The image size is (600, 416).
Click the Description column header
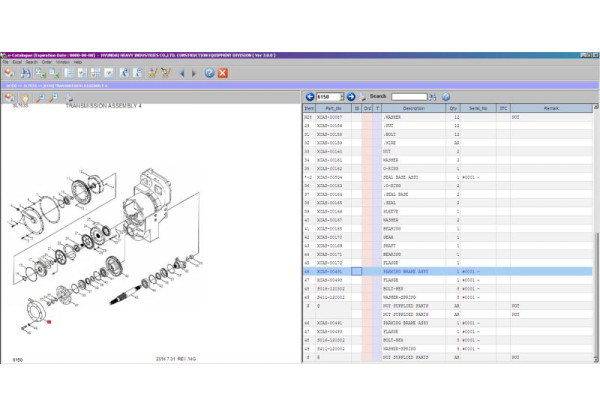click(x=414, y=108)
